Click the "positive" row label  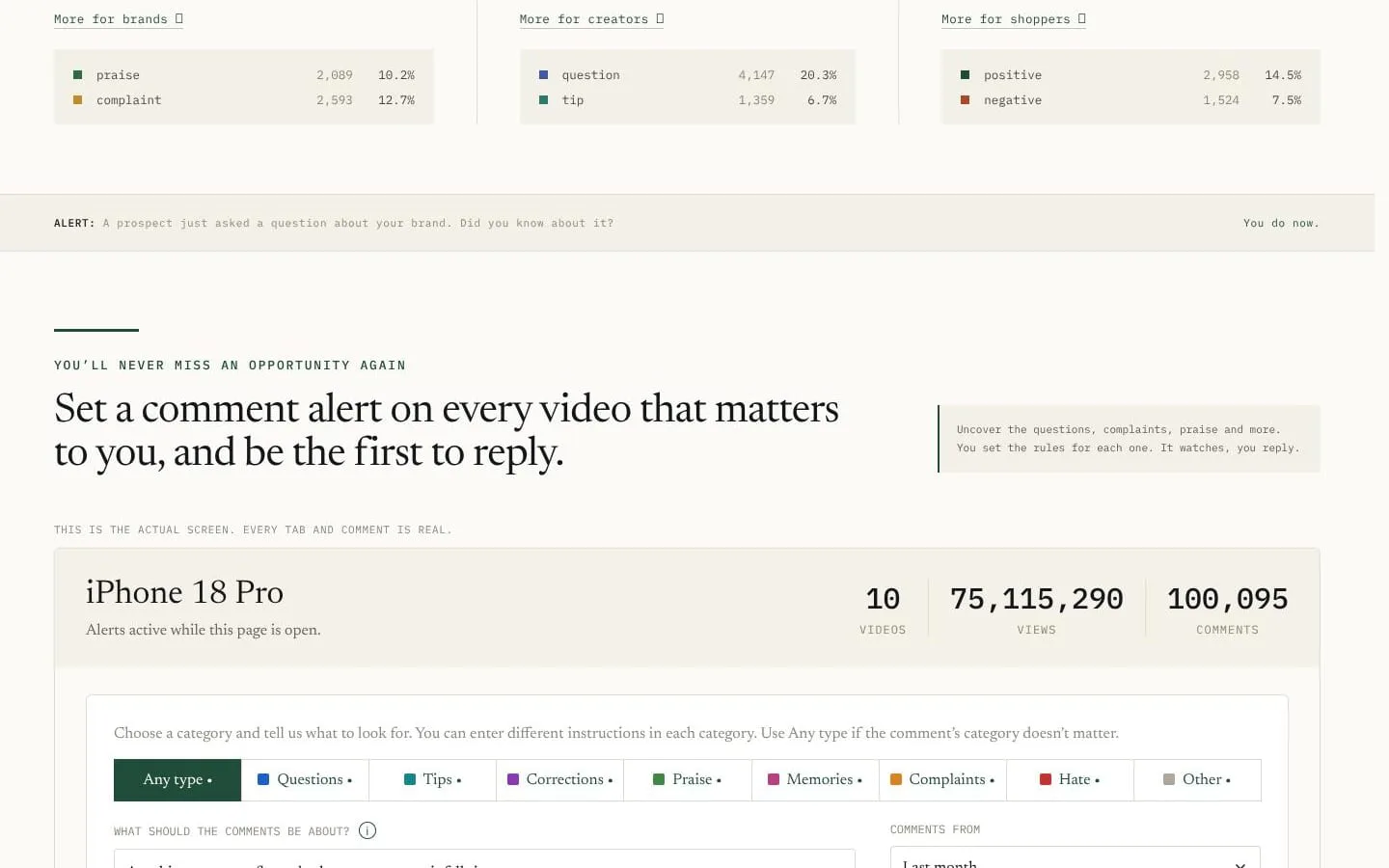click(1013, 75)
